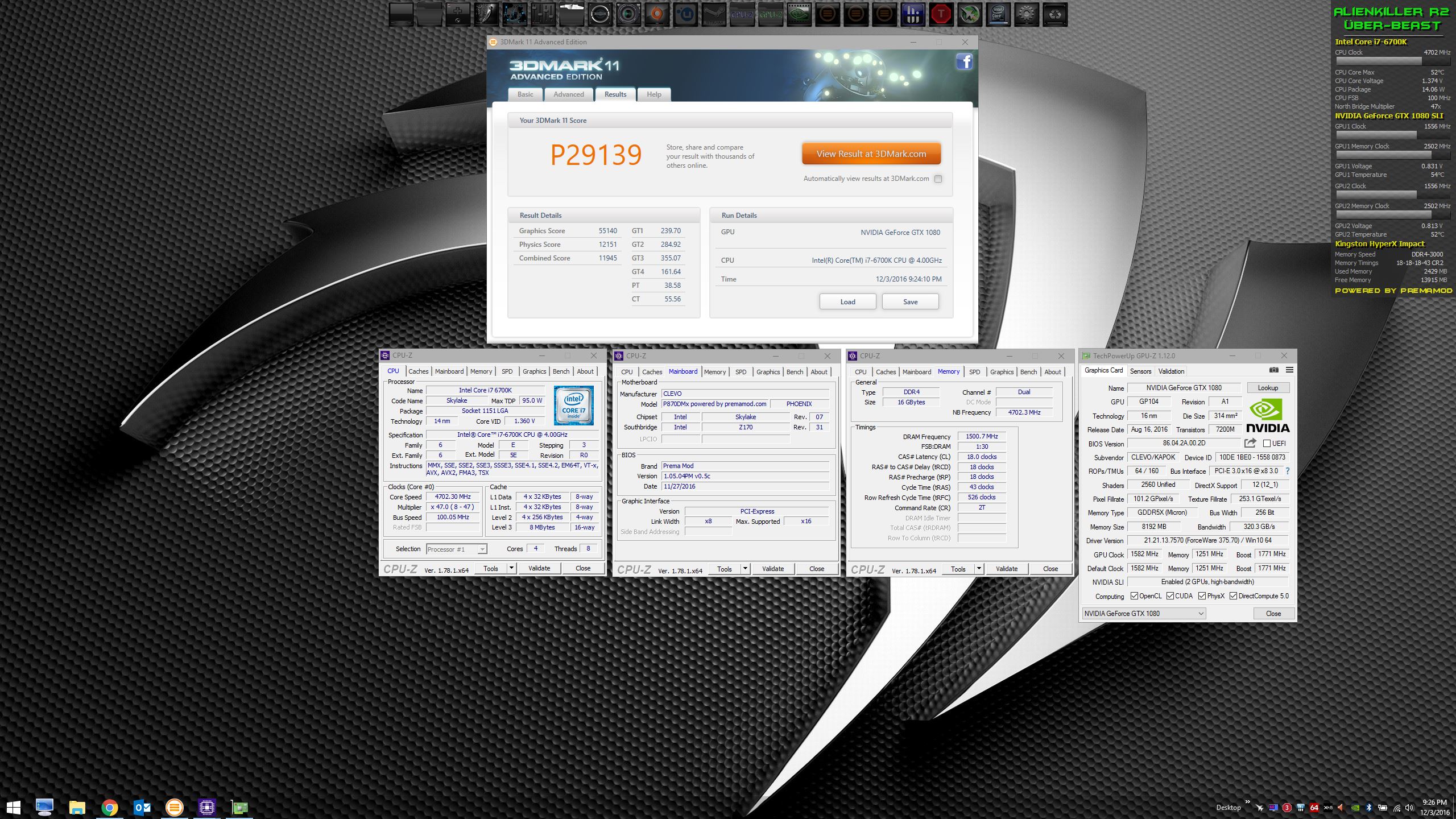Open SPD tab in CPU-Z Memory window
This screenshot has width=1456, height=819.
click(x=974, y=372)
